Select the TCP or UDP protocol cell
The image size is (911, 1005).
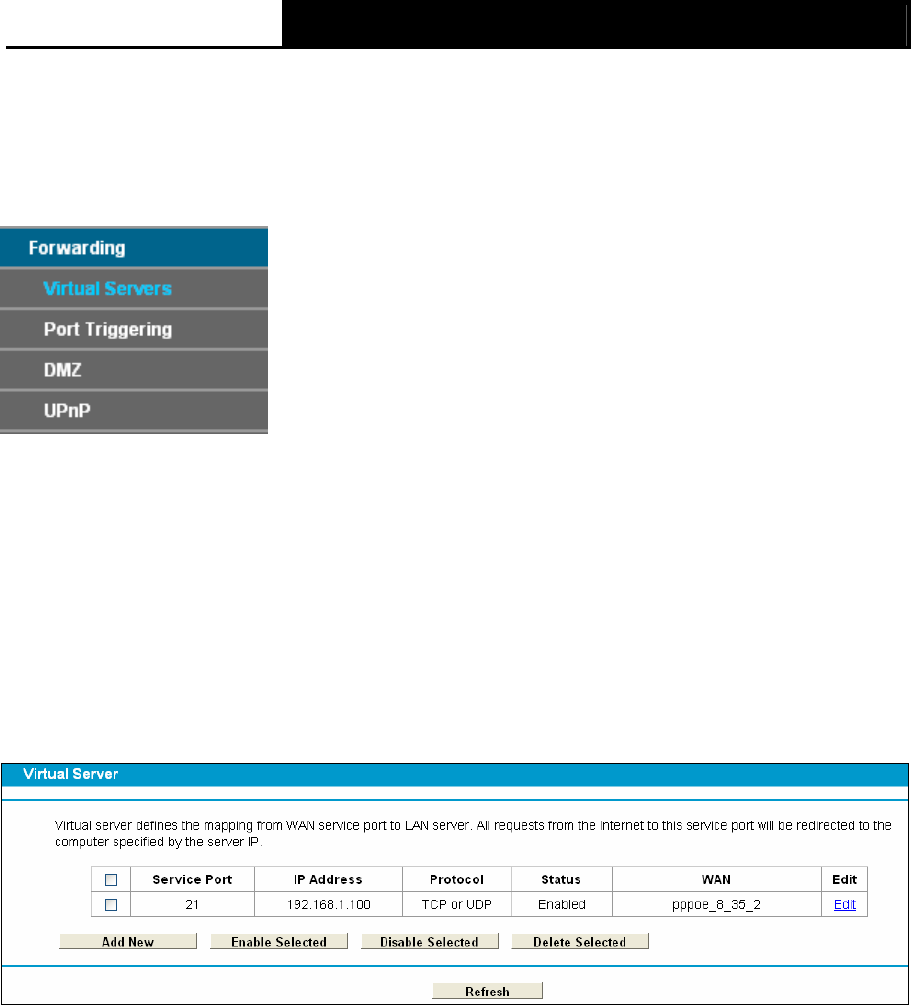456,904
